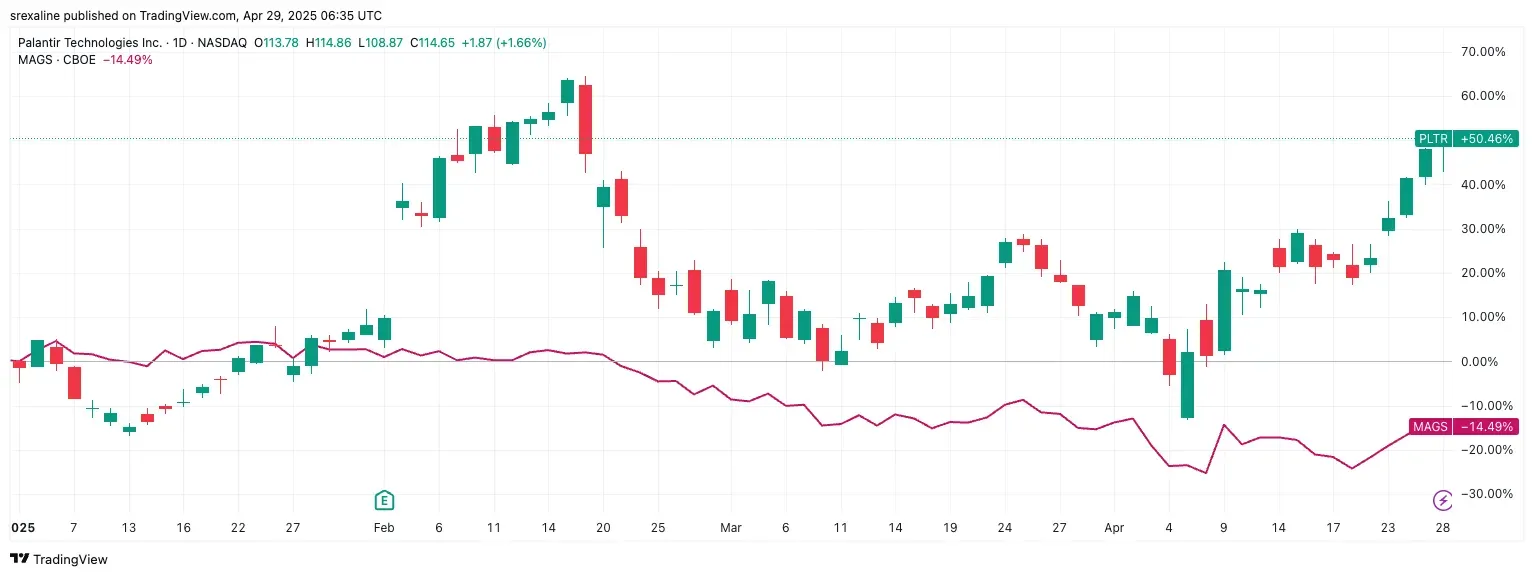The image size is (1534, 576).
Task: Click the 40.00% axis label
Action: pyautogui.click(x=1484, y=185)
